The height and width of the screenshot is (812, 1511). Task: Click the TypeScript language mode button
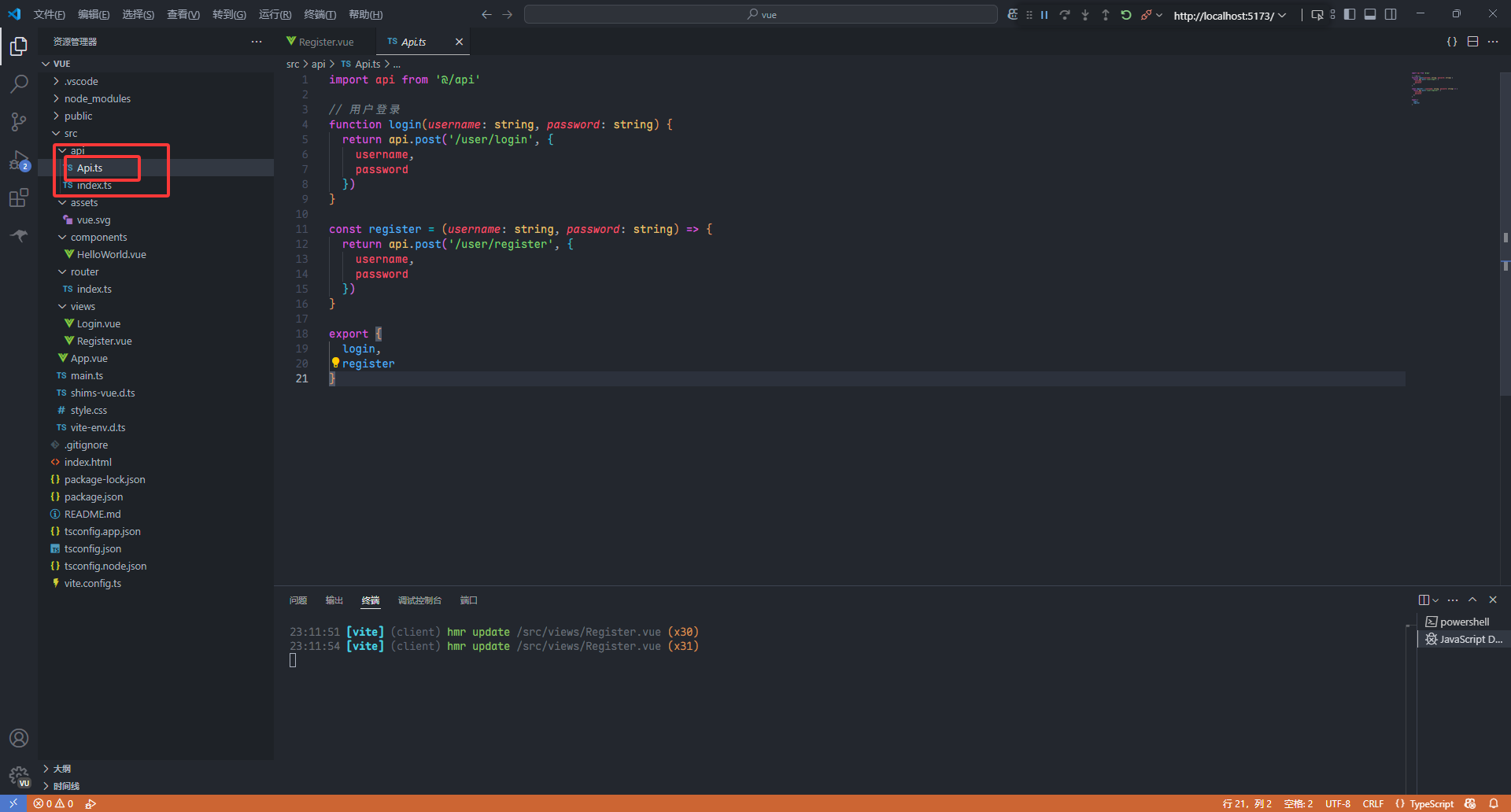coord(1431,803)
